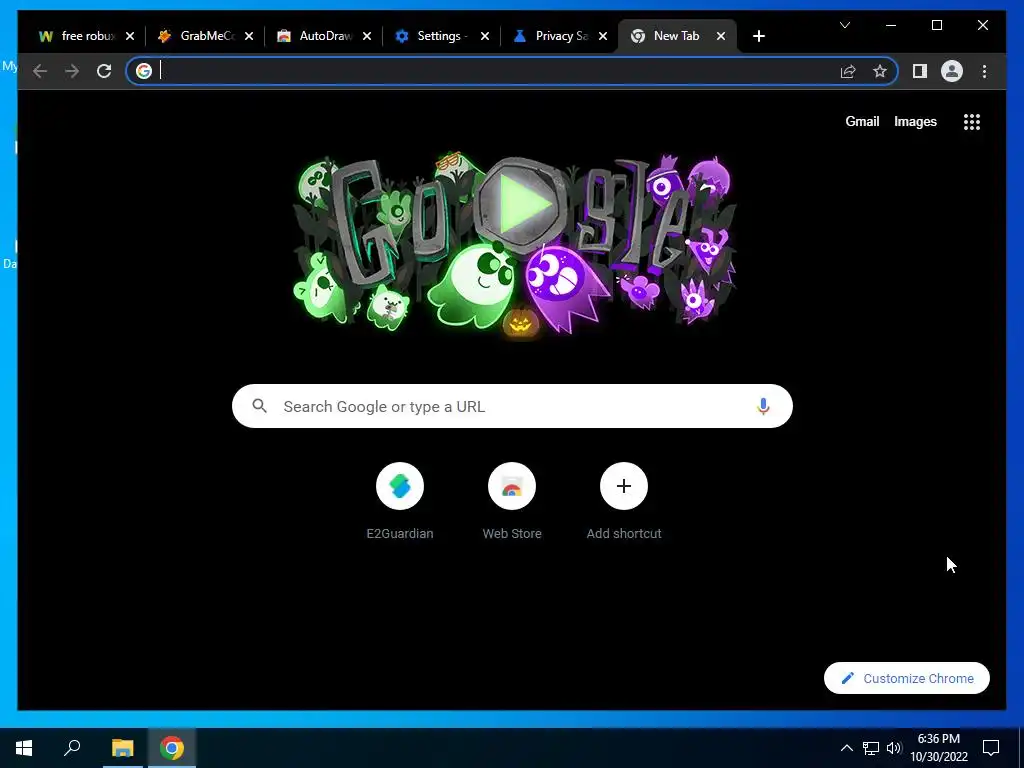Expand the tab search dropdown
1024x768 pixels.
844,25
